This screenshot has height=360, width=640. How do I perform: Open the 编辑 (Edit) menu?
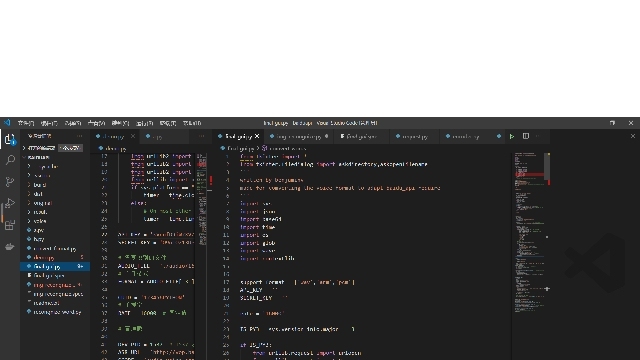[49, 123]
